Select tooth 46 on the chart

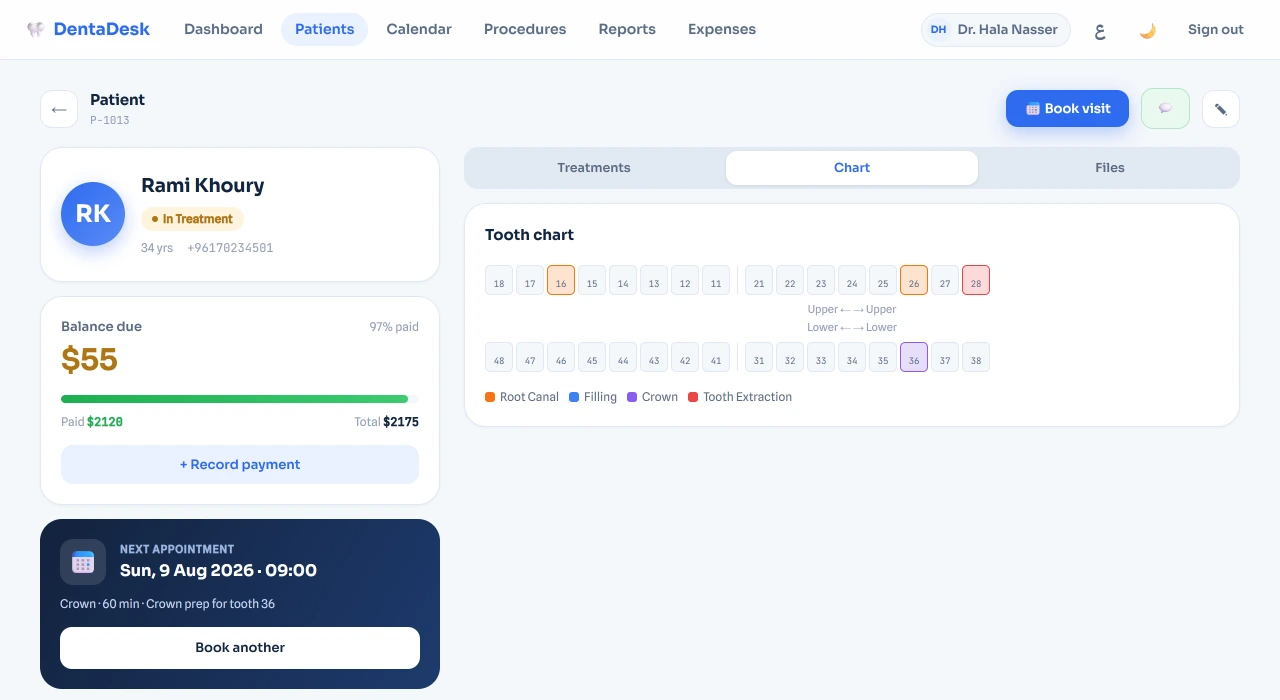pyautogui.click(x=561, y=357)
